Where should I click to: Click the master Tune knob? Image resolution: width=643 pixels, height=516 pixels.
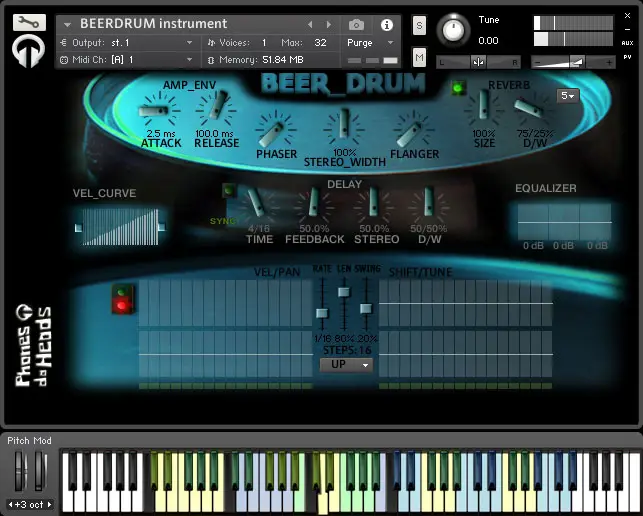(x=453, y=30)
